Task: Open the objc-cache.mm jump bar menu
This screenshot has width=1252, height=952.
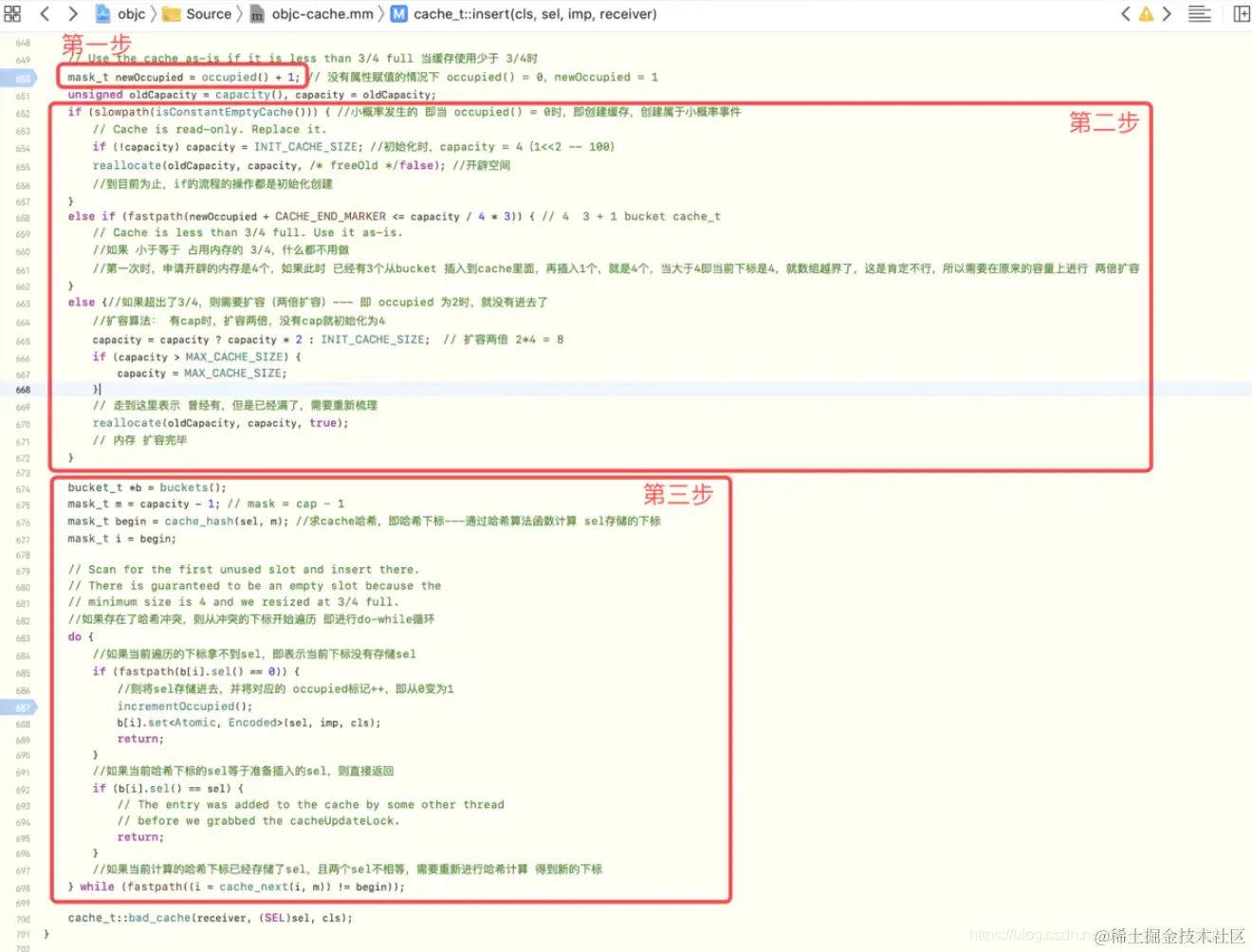Action: tap(322, 13)
